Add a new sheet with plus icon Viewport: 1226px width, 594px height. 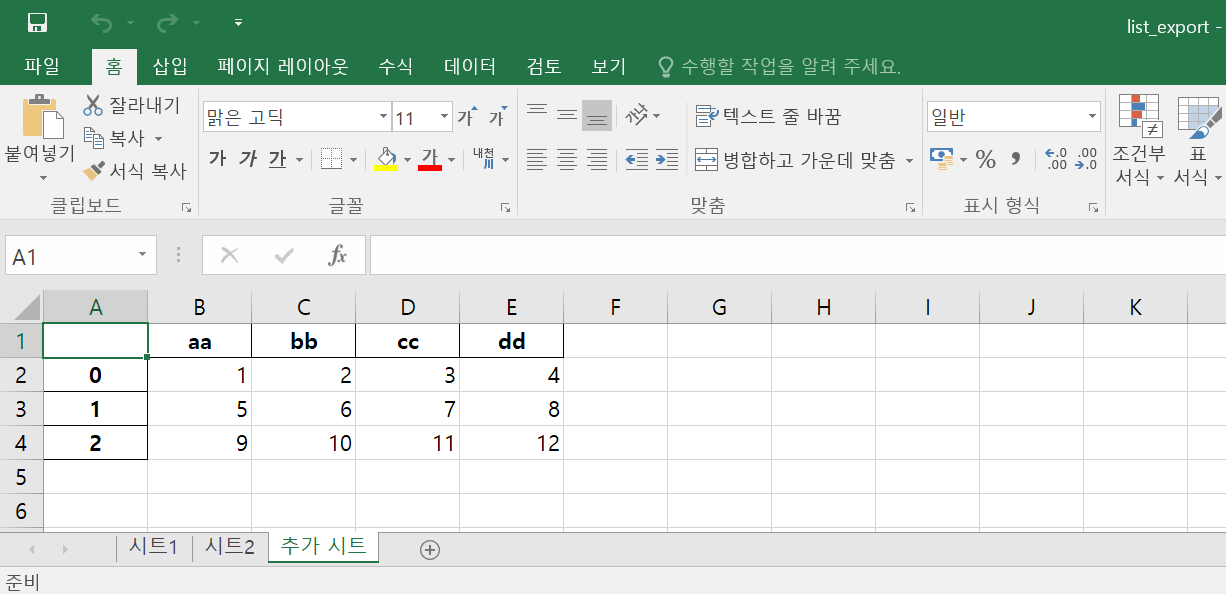430,549
